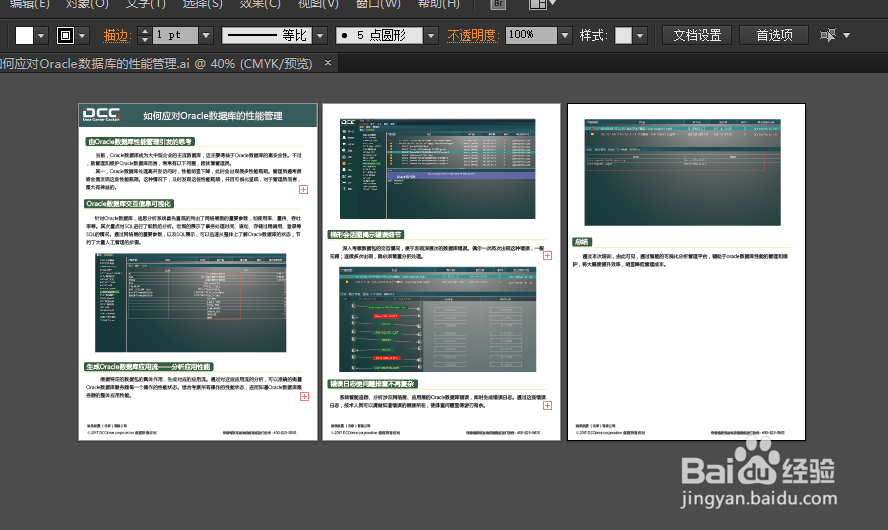Image resolution: width=888 pixels, height=530 pixels.
Task: Click the 总结 heading on page three
Action: click(x=582, y=242)
